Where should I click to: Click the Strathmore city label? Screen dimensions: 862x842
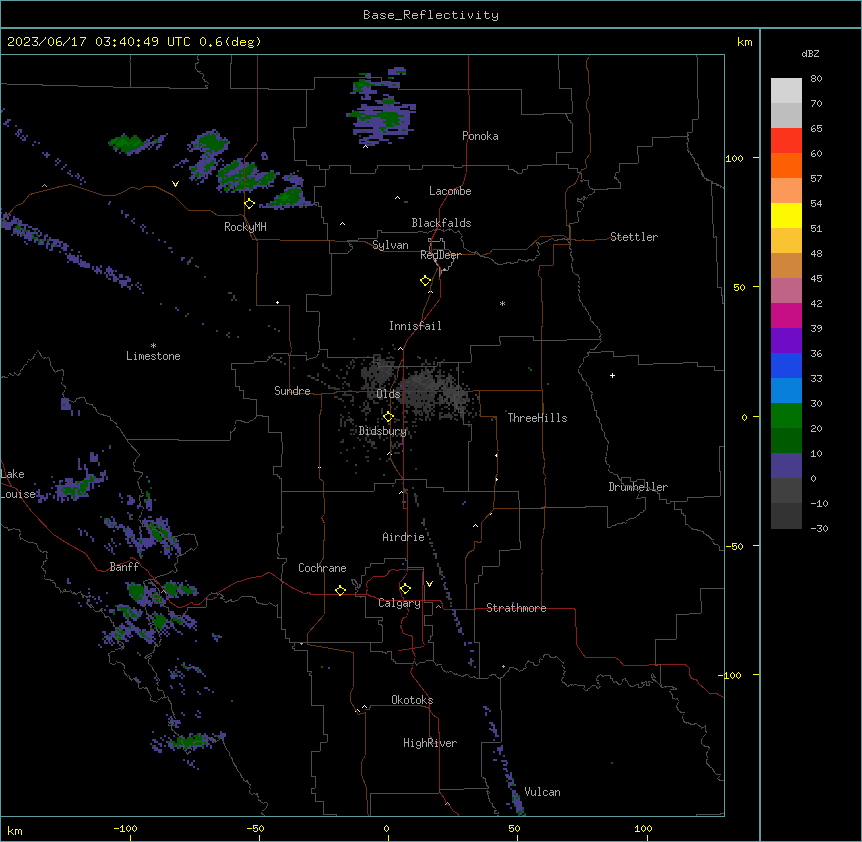click(516, 608)
